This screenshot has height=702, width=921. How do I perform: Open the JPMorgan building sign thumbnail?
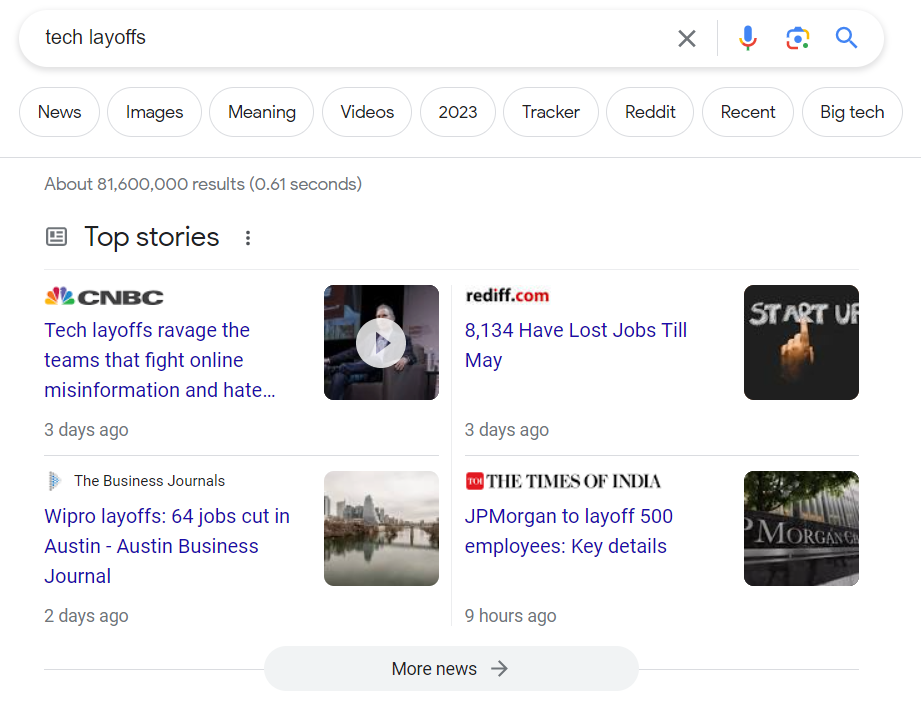801,528
